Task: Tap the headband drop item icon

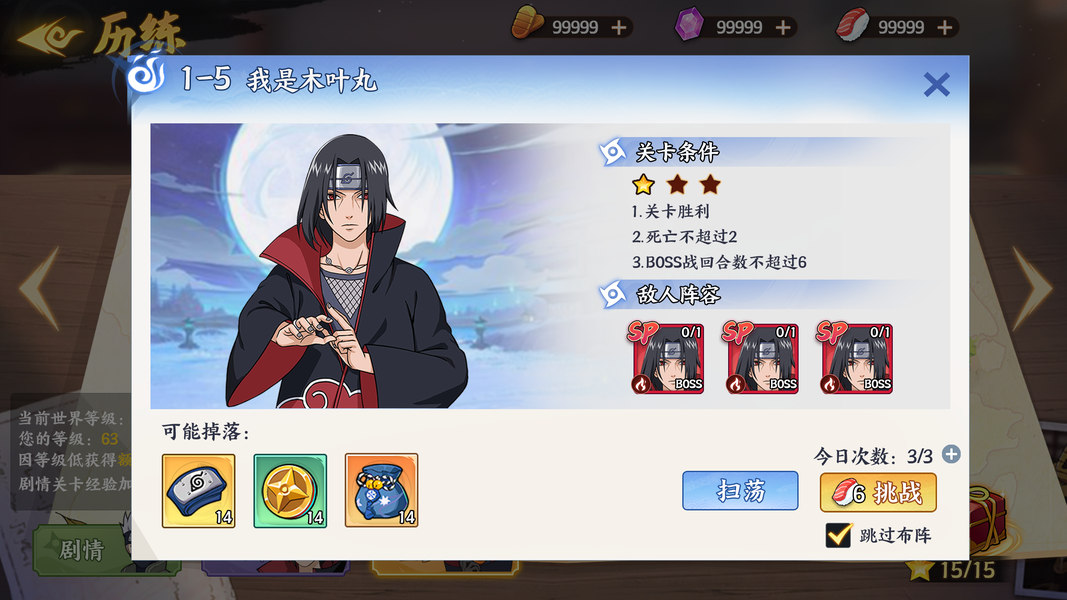Action: [x=199, y=491]
